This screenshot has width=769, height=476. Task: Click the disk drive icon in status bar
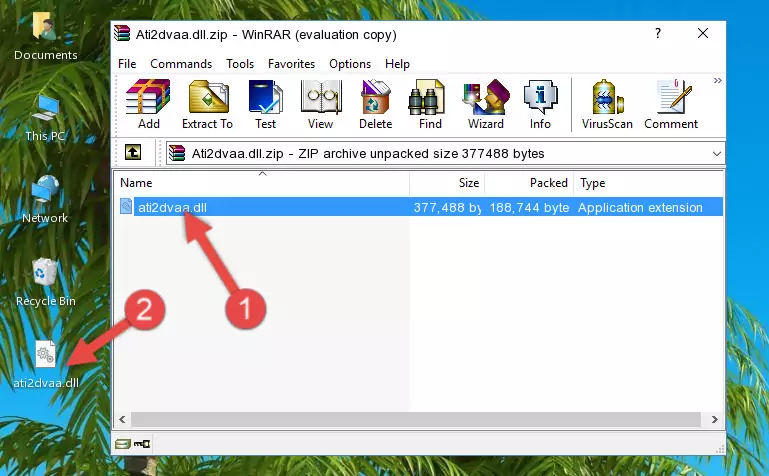123,444
